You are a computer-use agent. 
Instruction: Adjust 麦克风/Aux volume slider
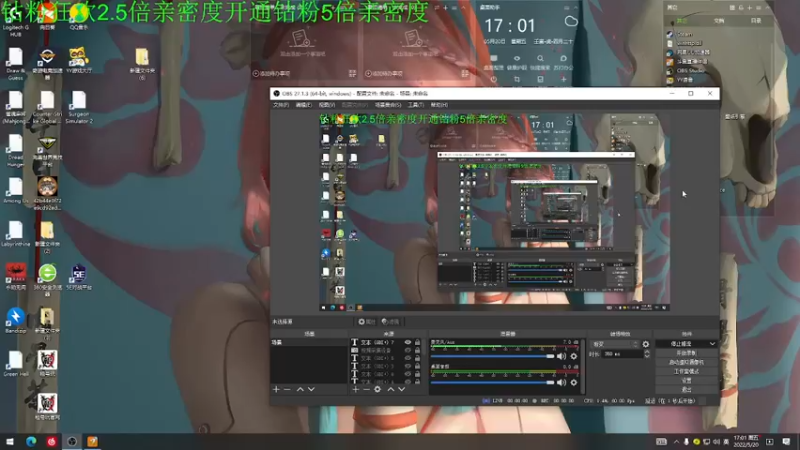(492, 356)
